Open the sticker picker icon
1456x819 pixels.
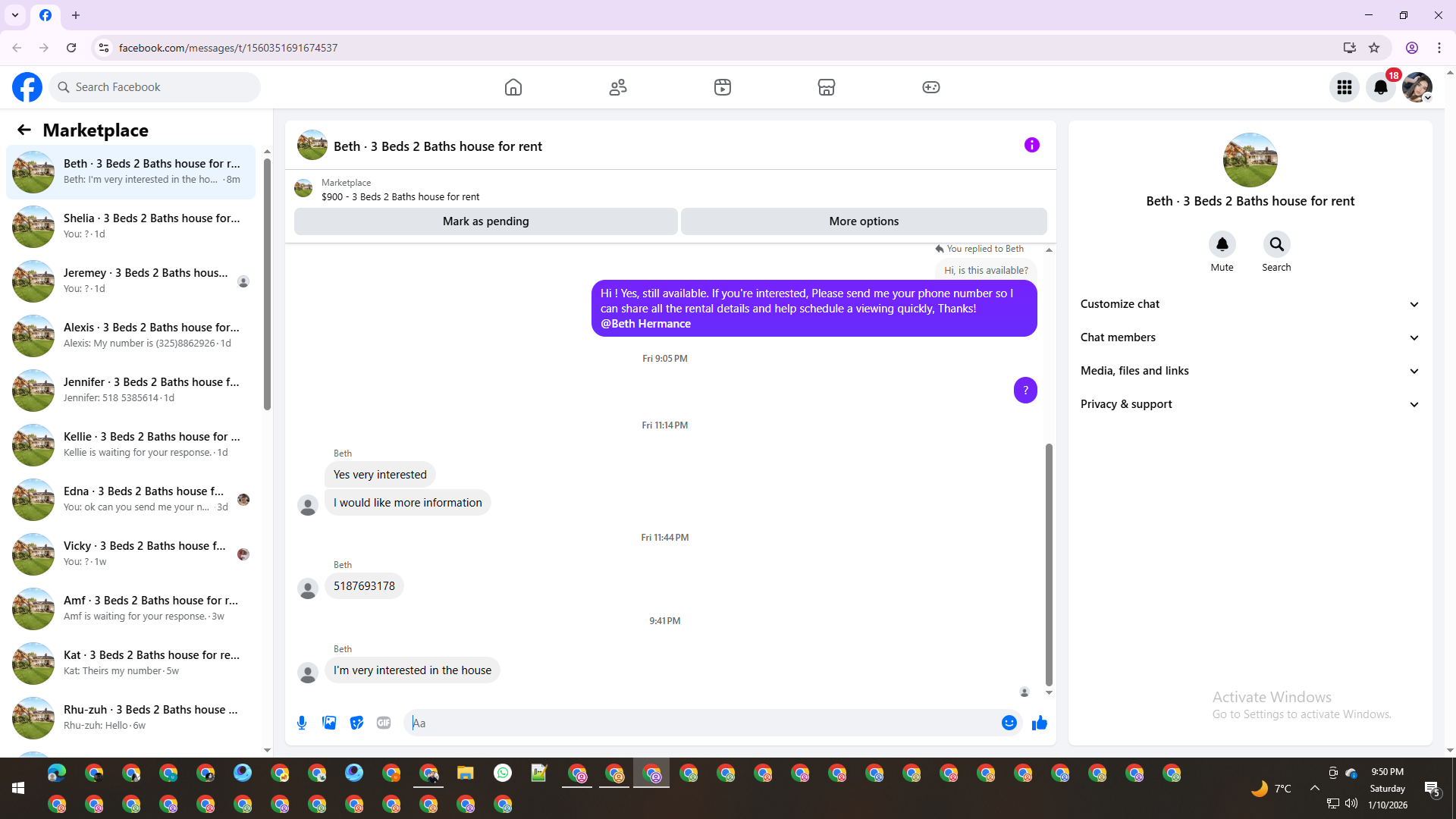point(356,723)
